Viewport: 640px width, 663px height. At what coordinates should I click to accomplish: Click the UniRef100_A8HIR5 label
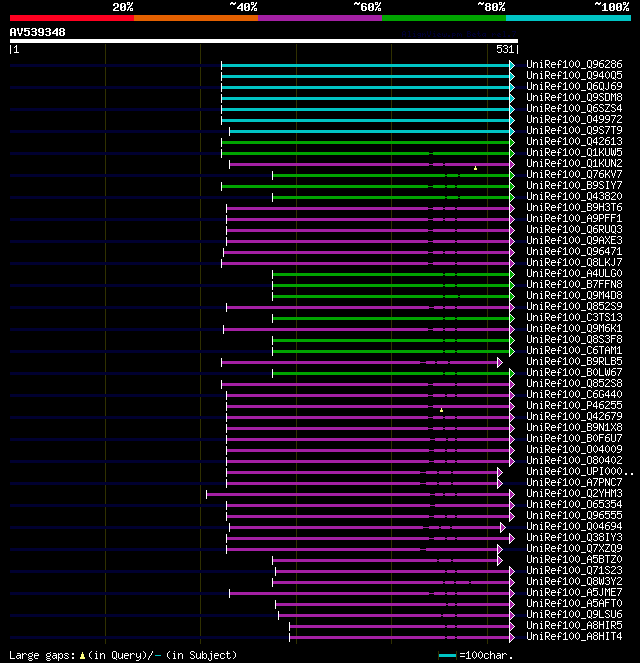pos(574,625)
